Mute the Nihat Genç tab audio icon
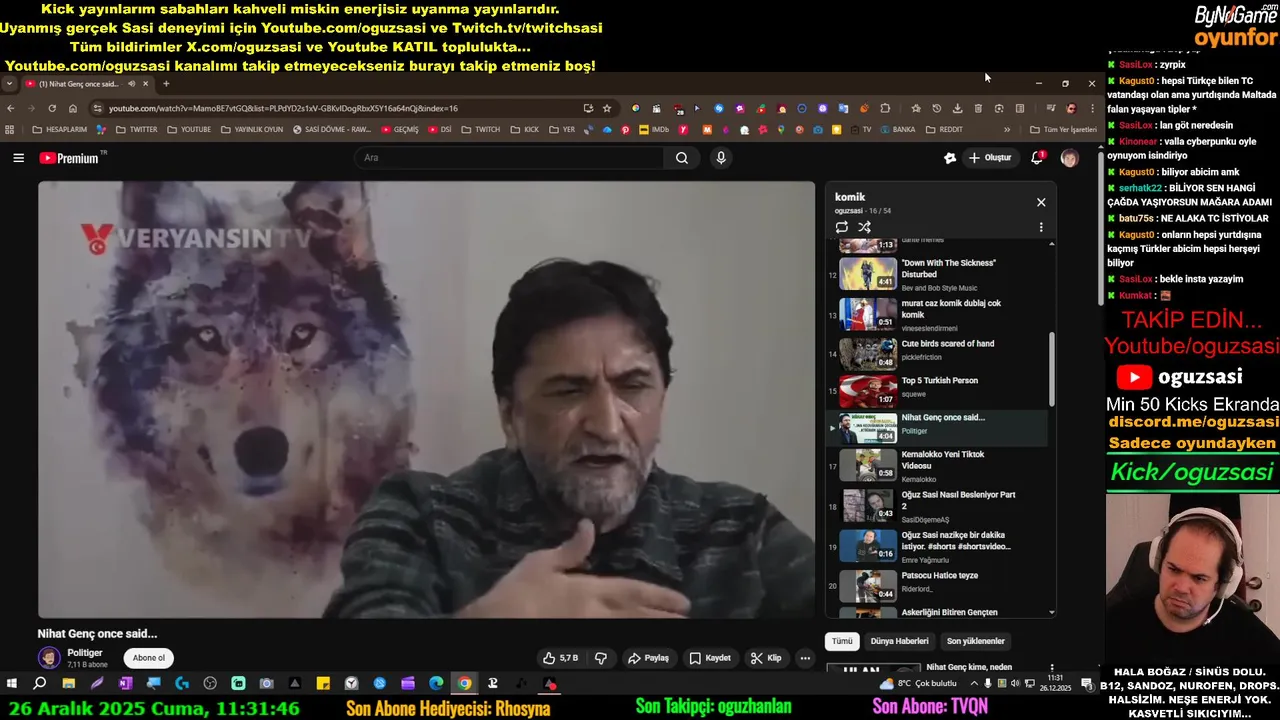The image size is (1280, 720). [x=132, y=84]
